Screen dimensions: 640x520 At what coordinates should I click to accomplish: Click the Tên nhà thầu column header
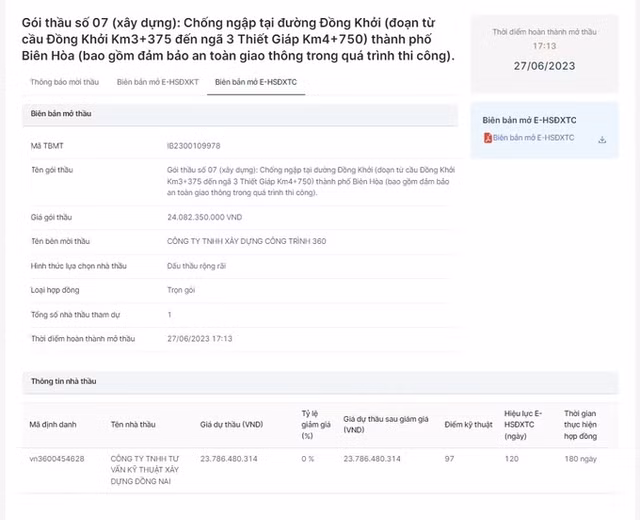(x=134, y=424)
